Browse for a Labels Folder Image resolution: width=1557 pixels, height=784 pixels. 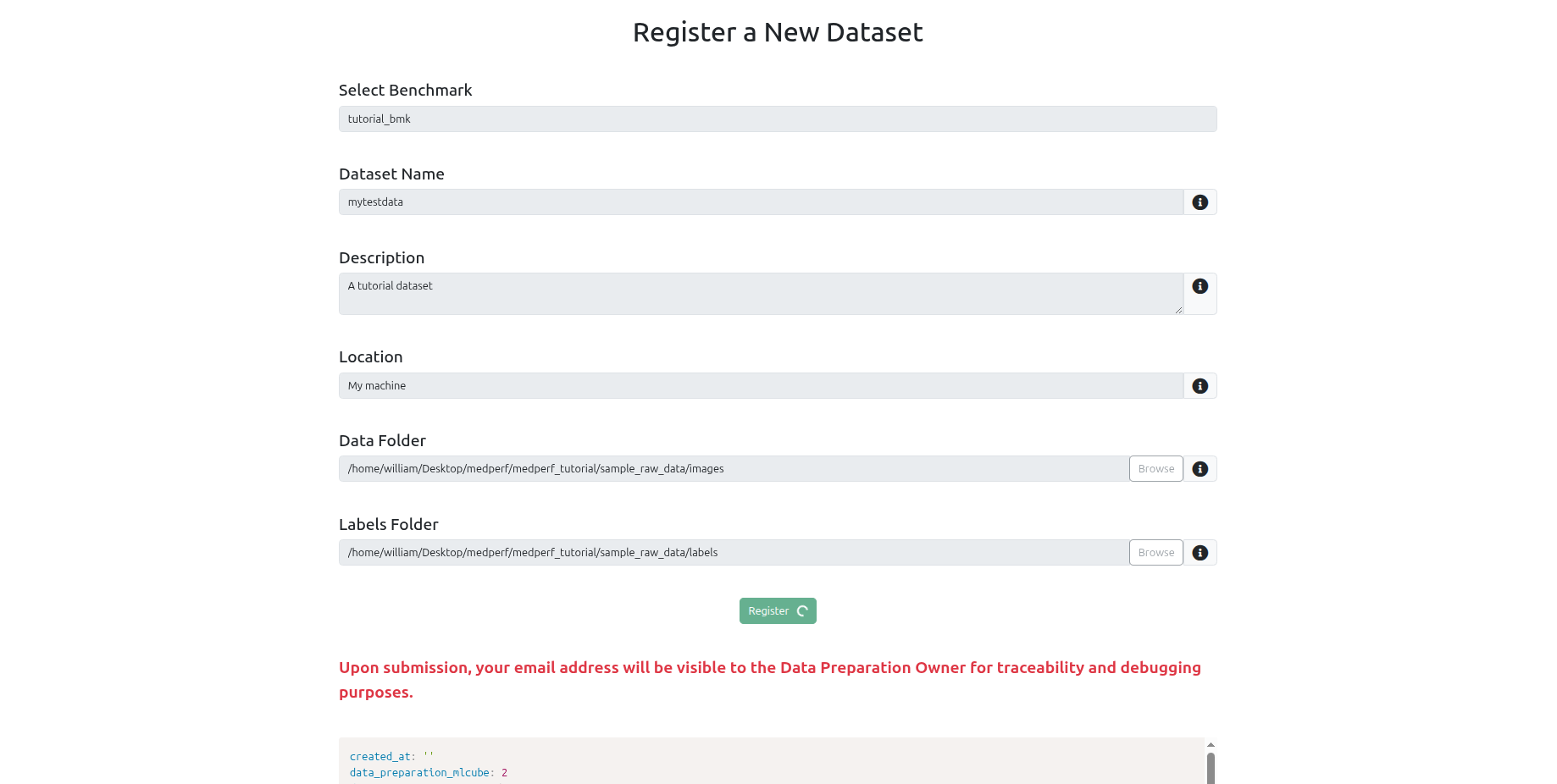pos(1155,552)
